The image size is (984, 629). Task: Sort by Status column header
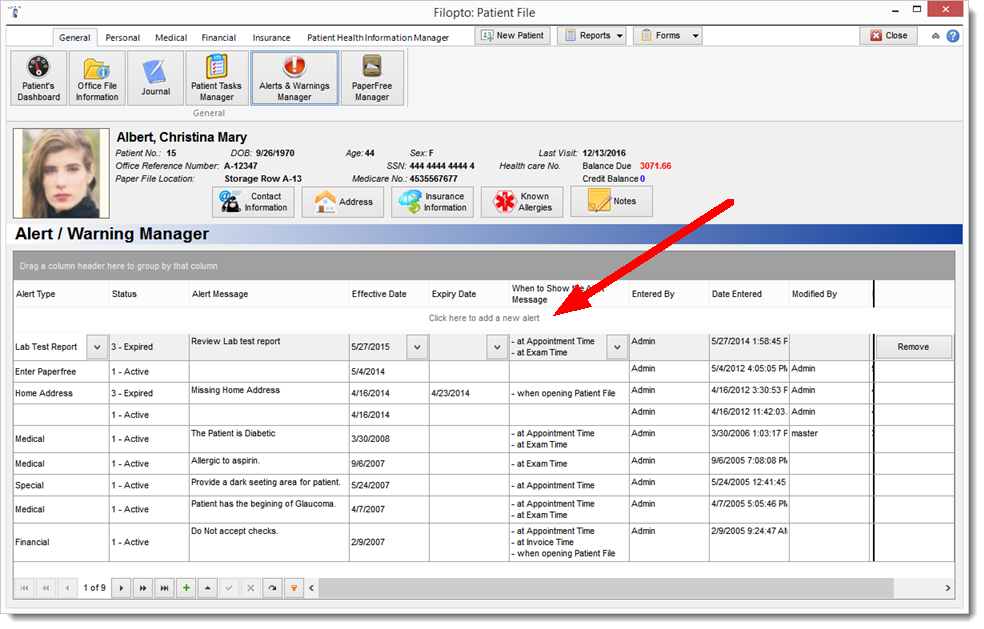tap(149, 294)
